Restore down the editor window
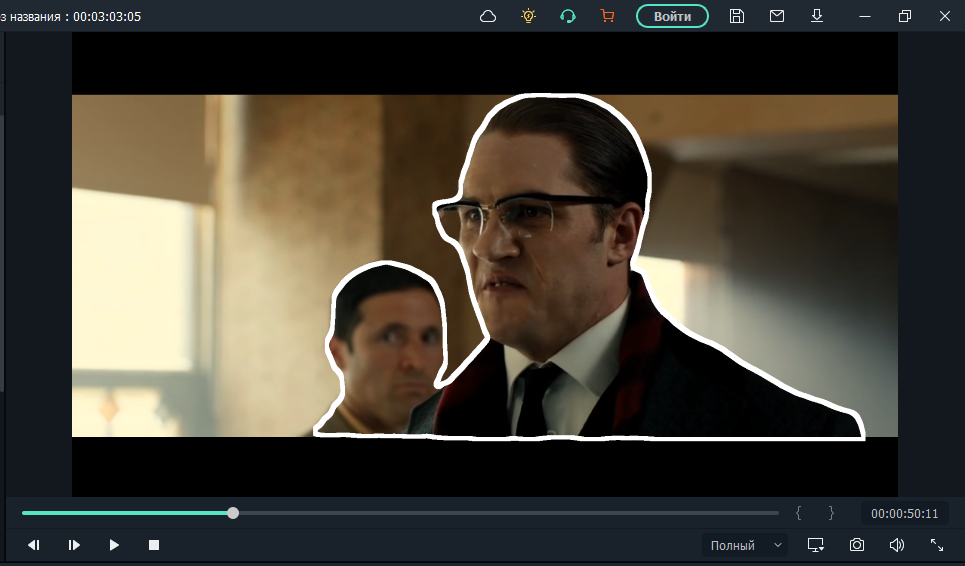The width and height of the screenshot is (965, 566). [x=905, y=17]
